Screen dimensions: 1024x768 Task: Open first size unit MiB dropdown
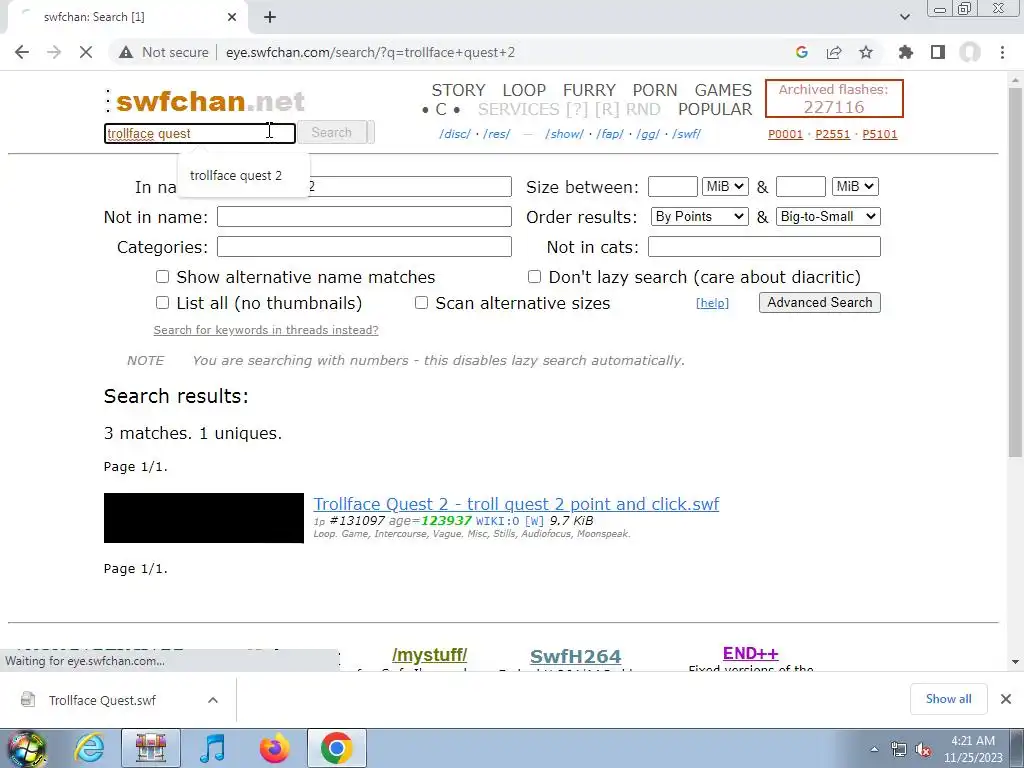[726, 186]
